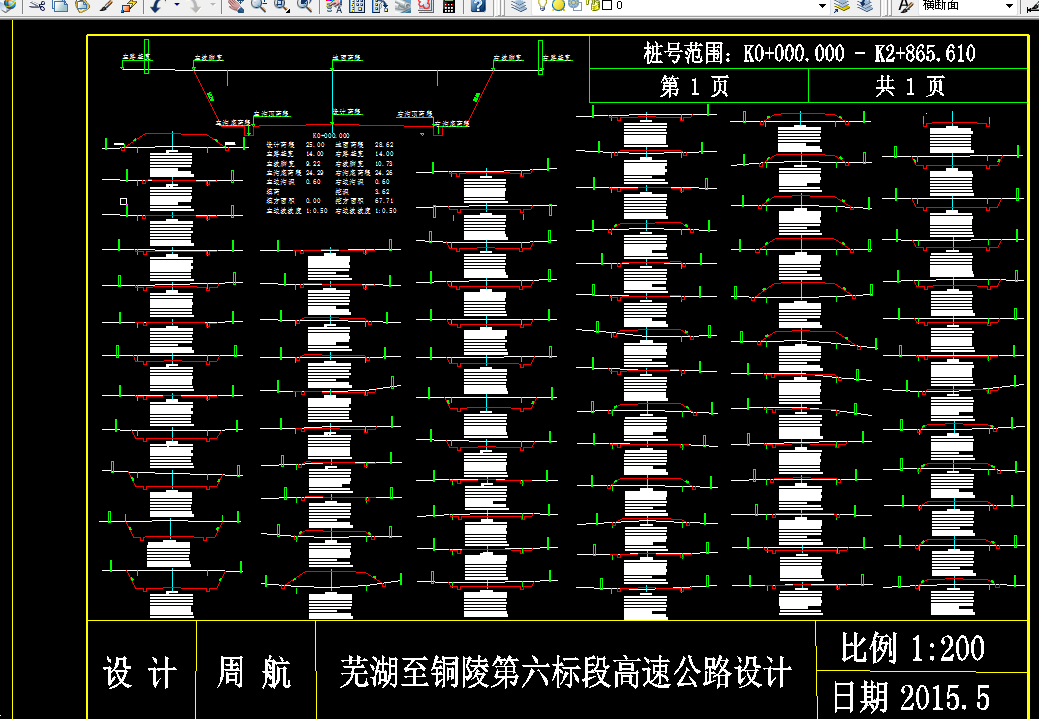
Task: Select the Pan Realtime hand tool
Action: point(237,8)
